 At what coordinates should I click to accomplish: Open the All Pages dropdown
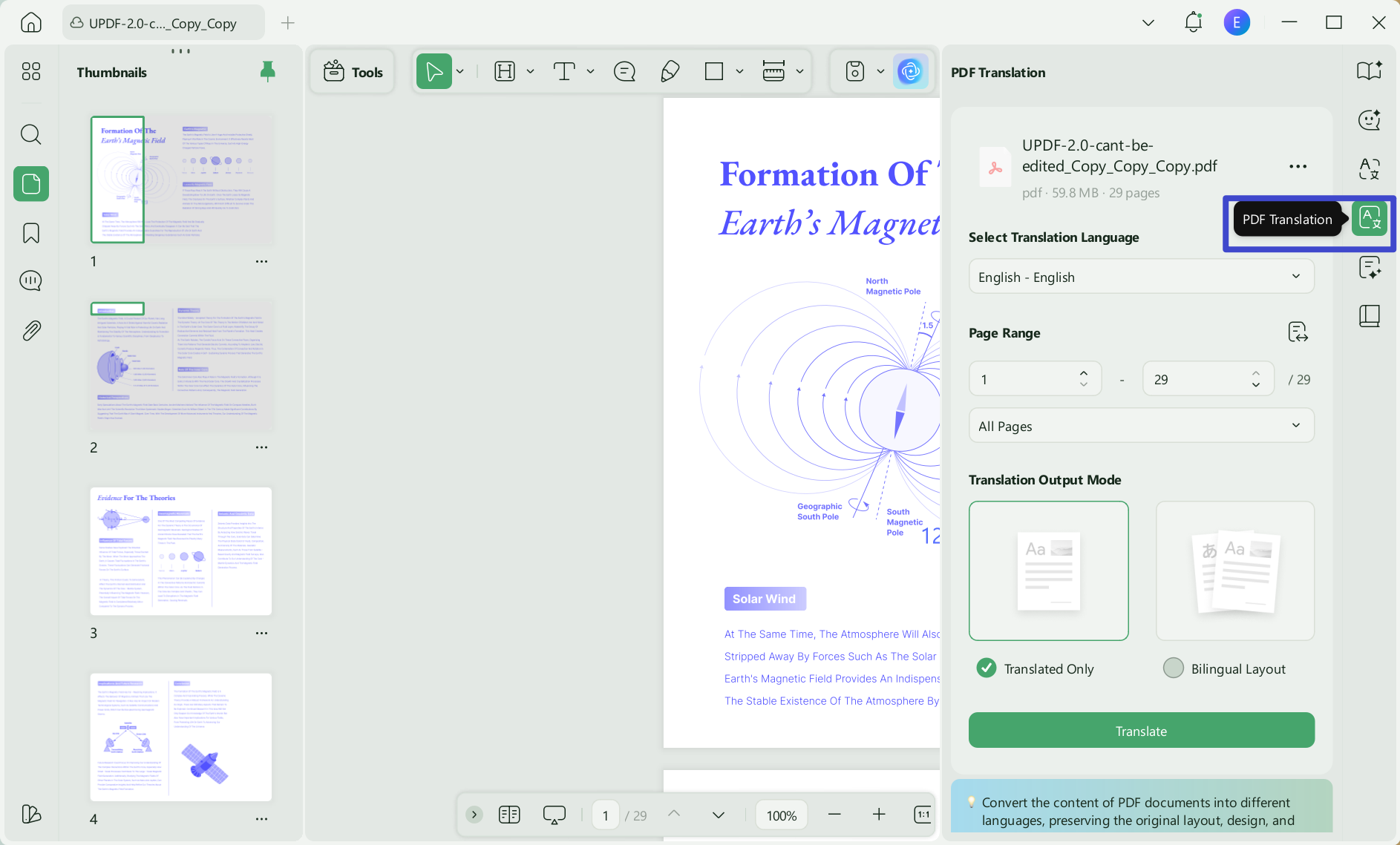(x=1141, y=426)
